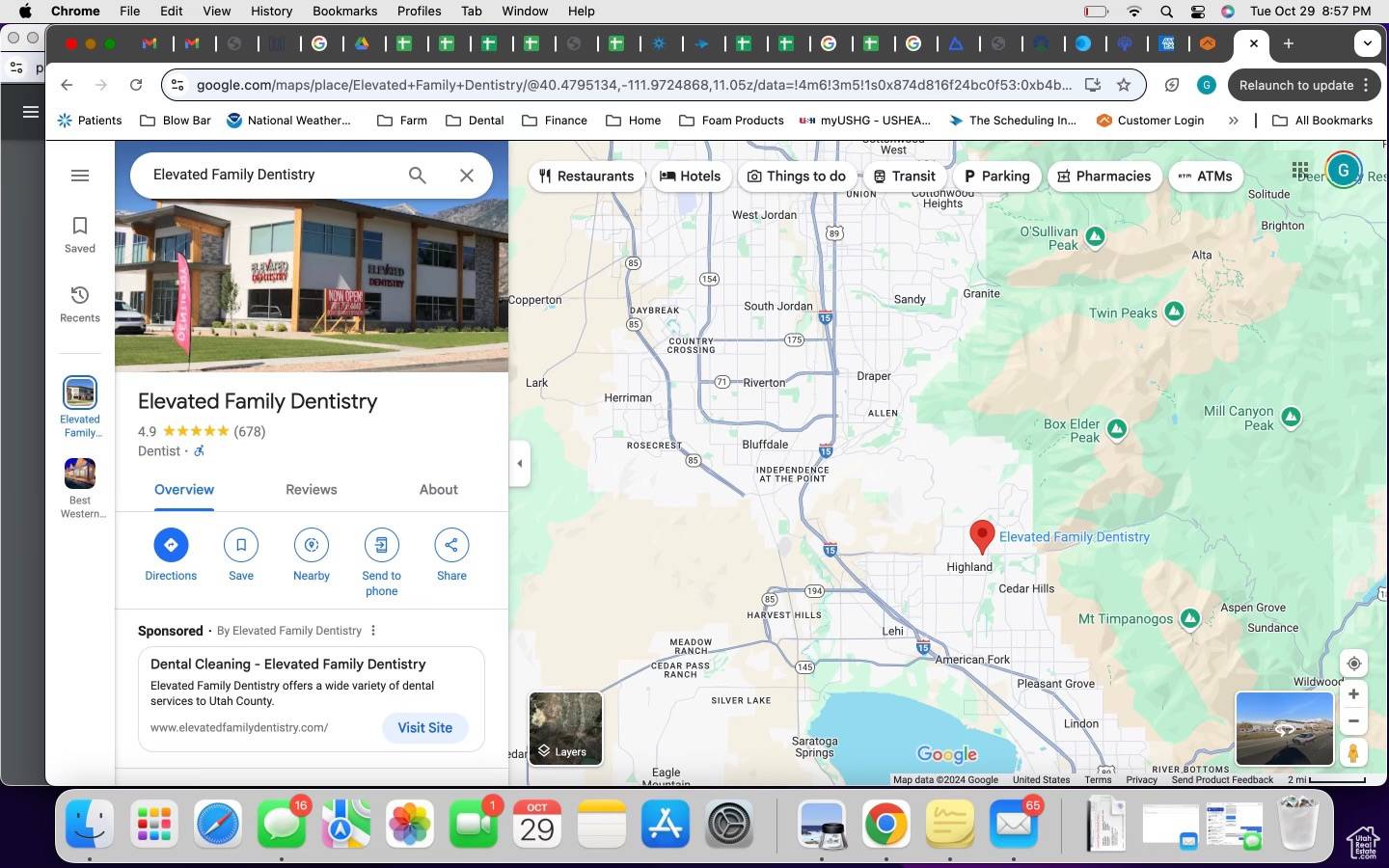Open the Google Maps hamburger menu
This screenshot has width=1389, height=868.
tap(80, 176)
